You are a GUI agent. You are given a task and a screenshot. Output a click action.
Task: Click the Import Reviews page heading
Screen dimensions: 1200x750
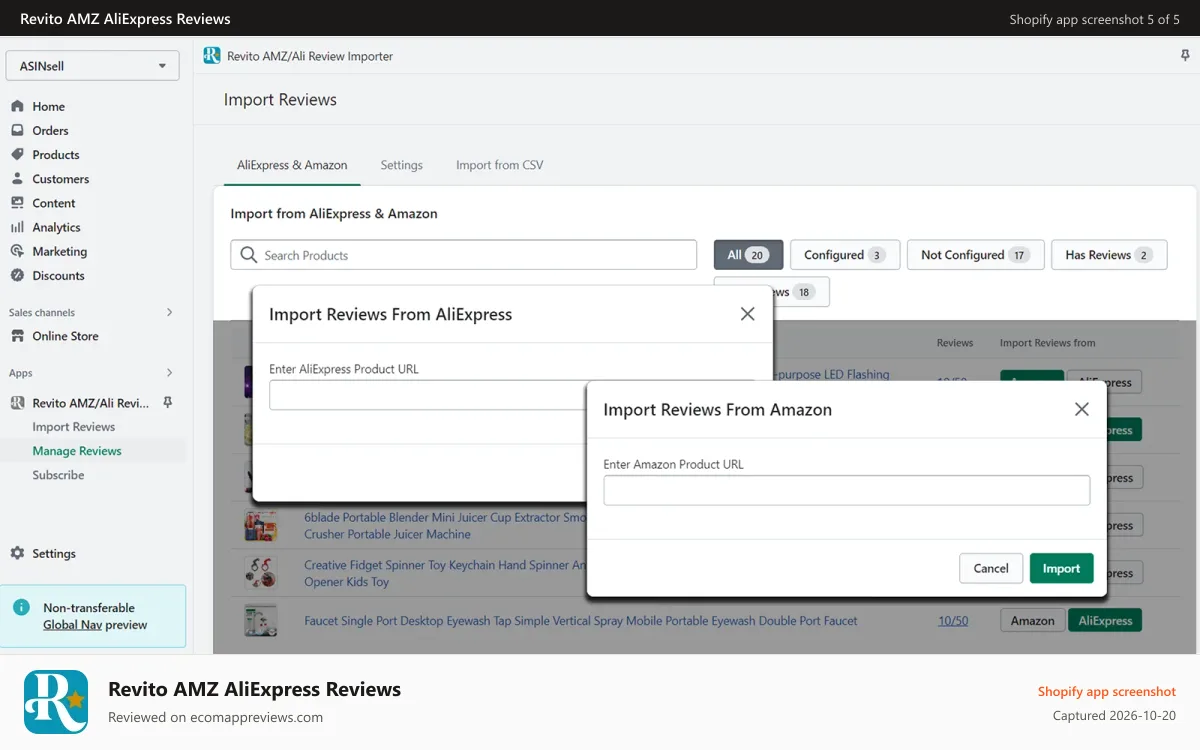(280, 100)
